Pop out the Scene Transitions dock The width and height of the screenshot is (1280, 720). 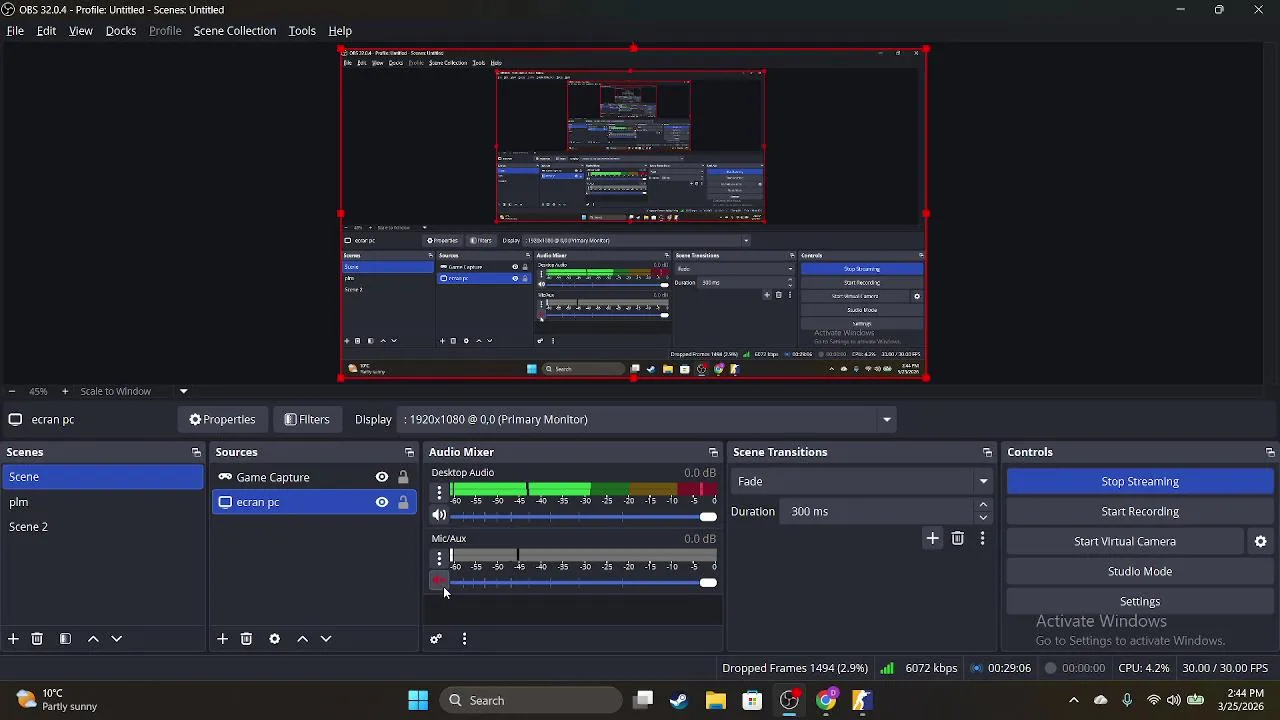(x=987, y=453)
